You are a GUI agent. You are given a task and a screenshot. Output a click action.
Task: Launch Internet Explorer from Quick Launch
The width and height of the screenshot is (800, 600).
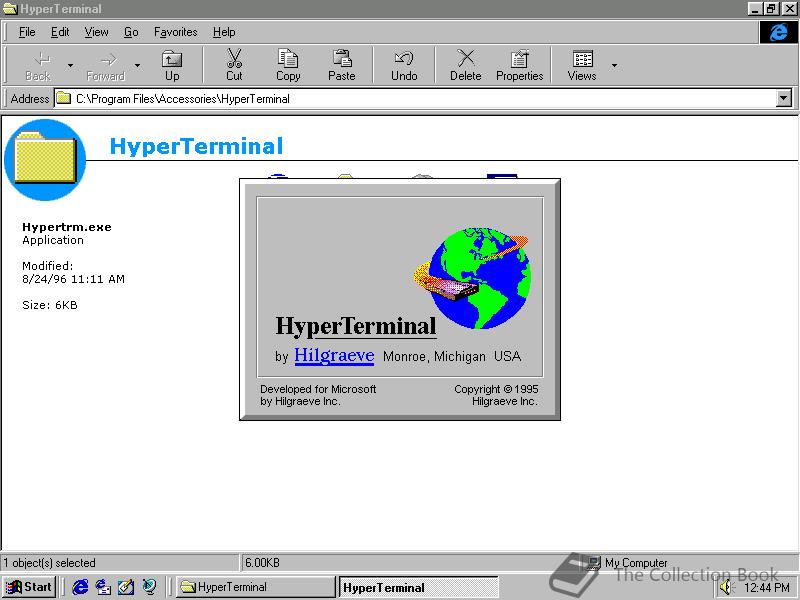(80, 587)
